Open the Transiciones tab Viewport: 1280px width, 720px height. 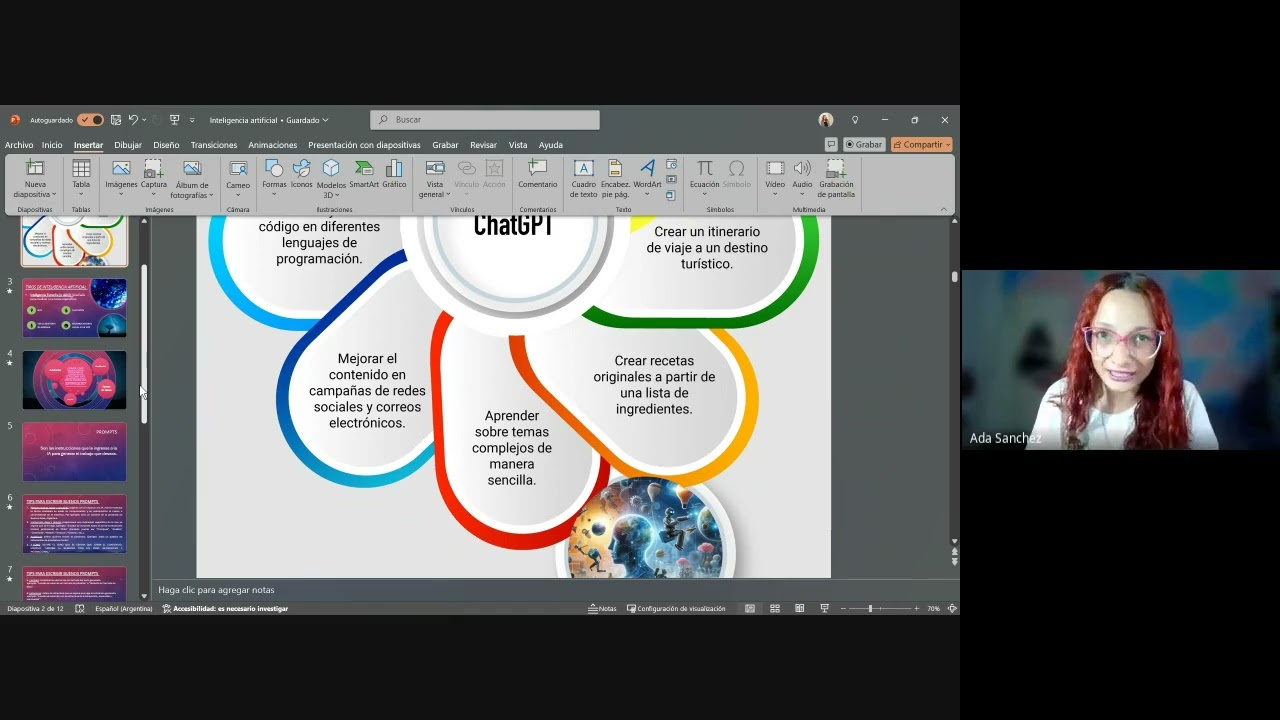tap(214, 145)
